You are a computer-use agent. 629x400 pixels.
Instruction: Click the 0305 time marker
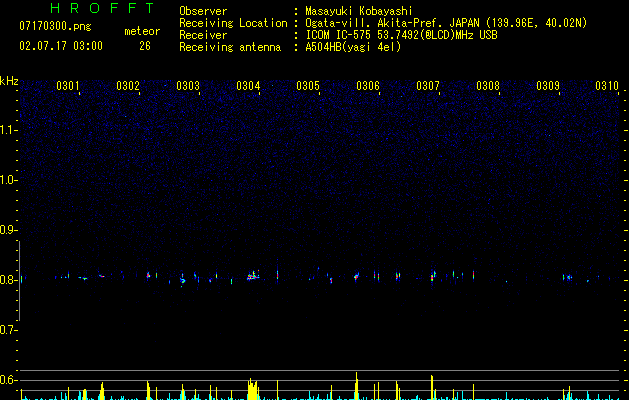308,86
